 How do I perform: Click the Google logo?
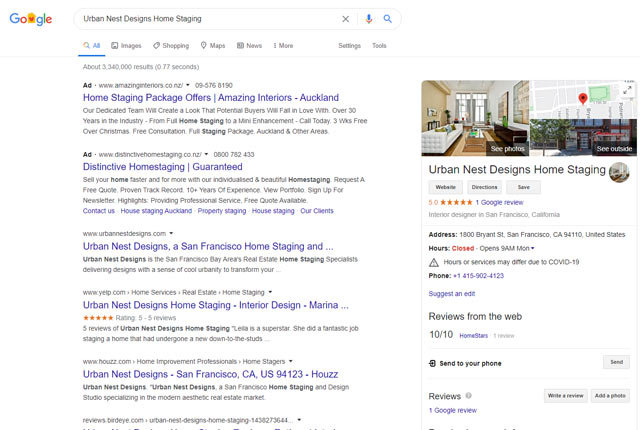[31, 19]
